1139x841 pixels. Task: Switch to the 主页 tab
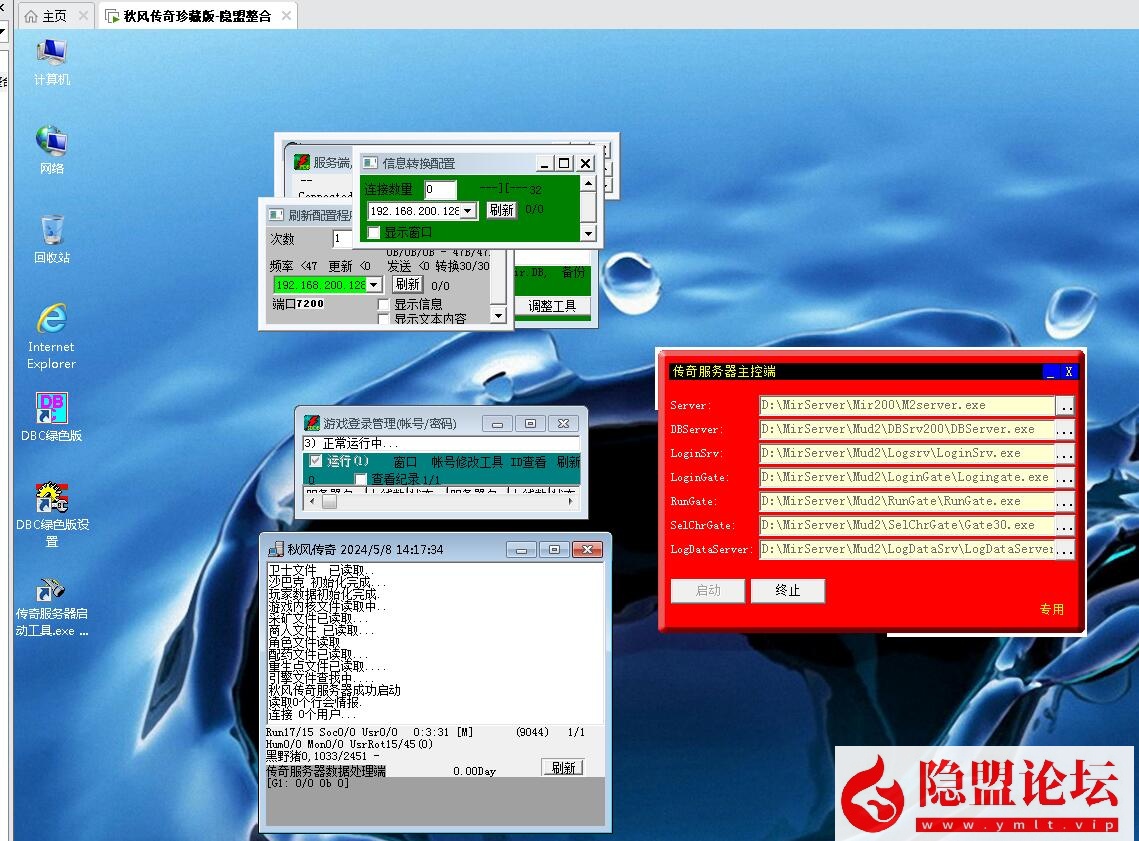(54, 16)
